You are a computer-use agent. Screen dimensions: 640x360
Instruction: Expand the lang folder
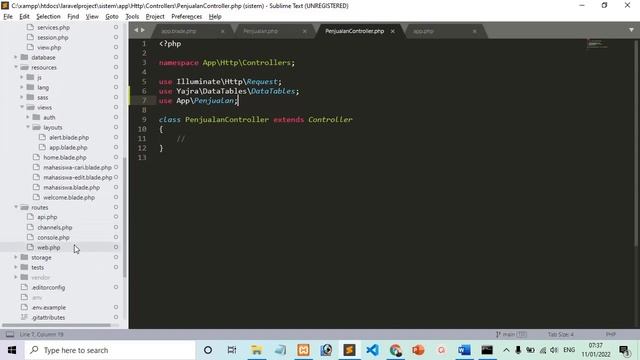tap(22, 87)
